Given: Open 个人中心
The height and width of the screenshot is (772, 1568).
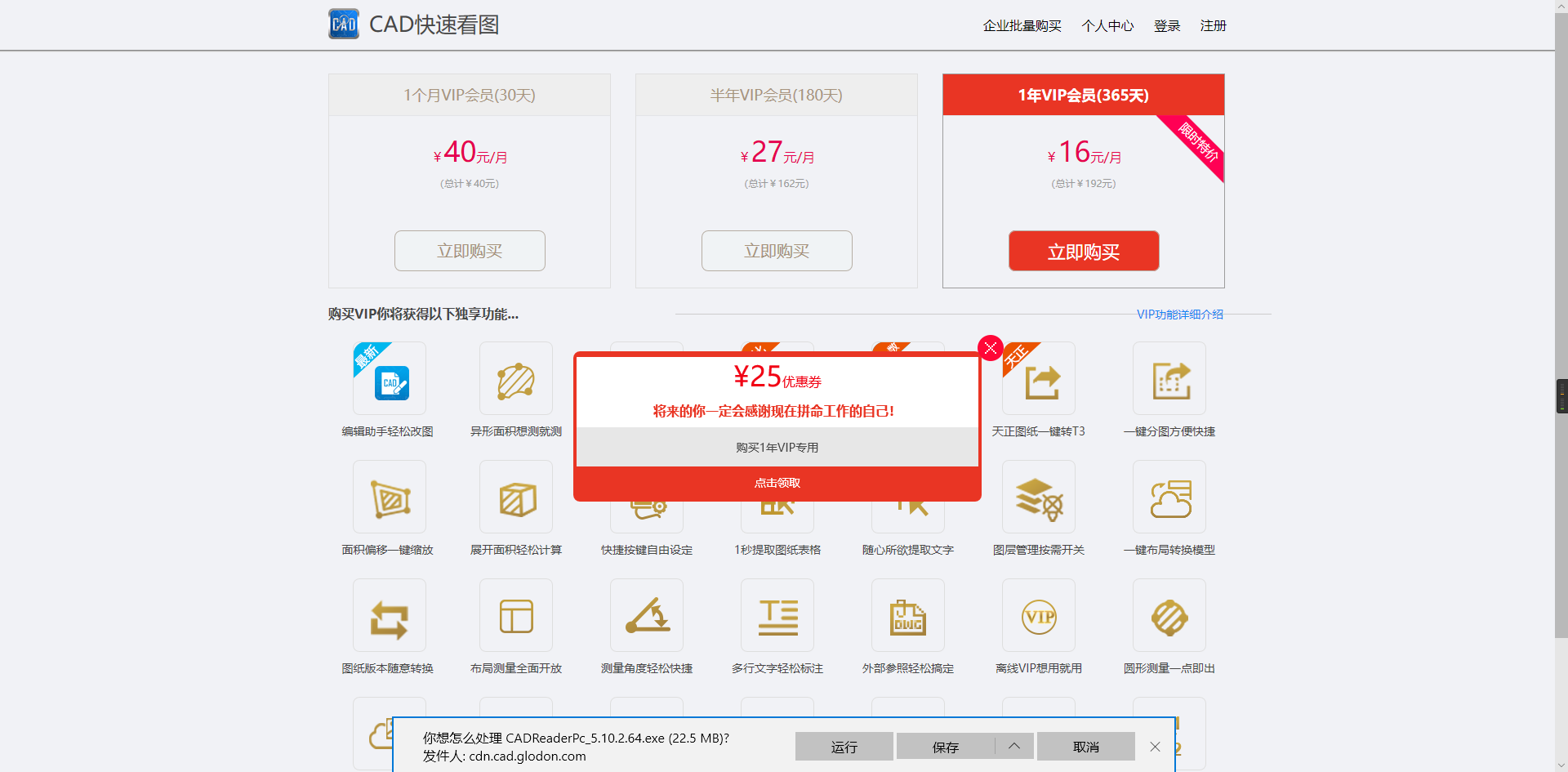Looking at the screenshot, I should (1107, 25).
